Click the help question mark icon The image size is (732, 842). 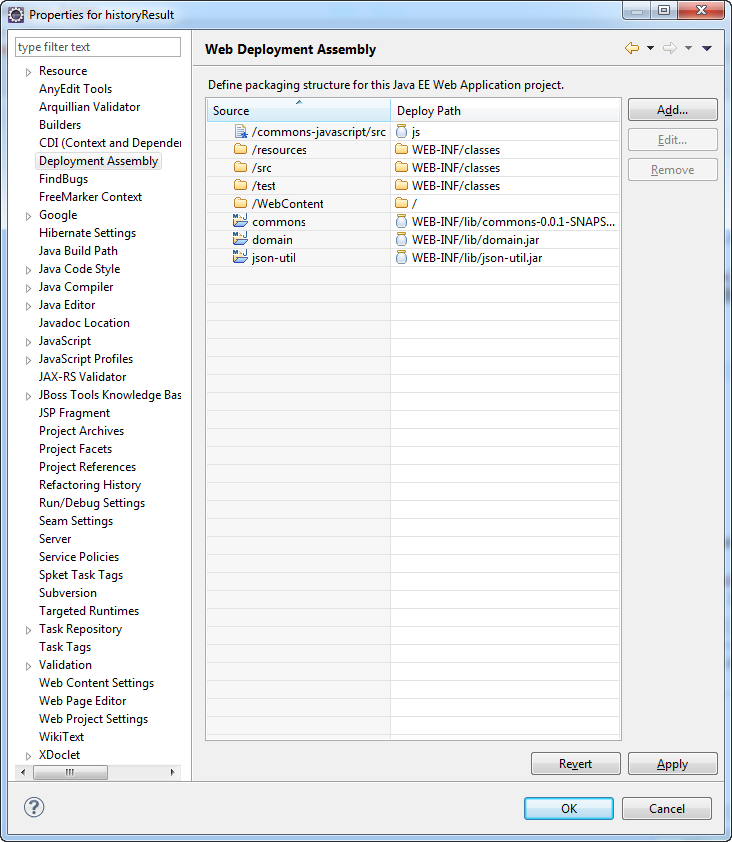coord(34,807)
